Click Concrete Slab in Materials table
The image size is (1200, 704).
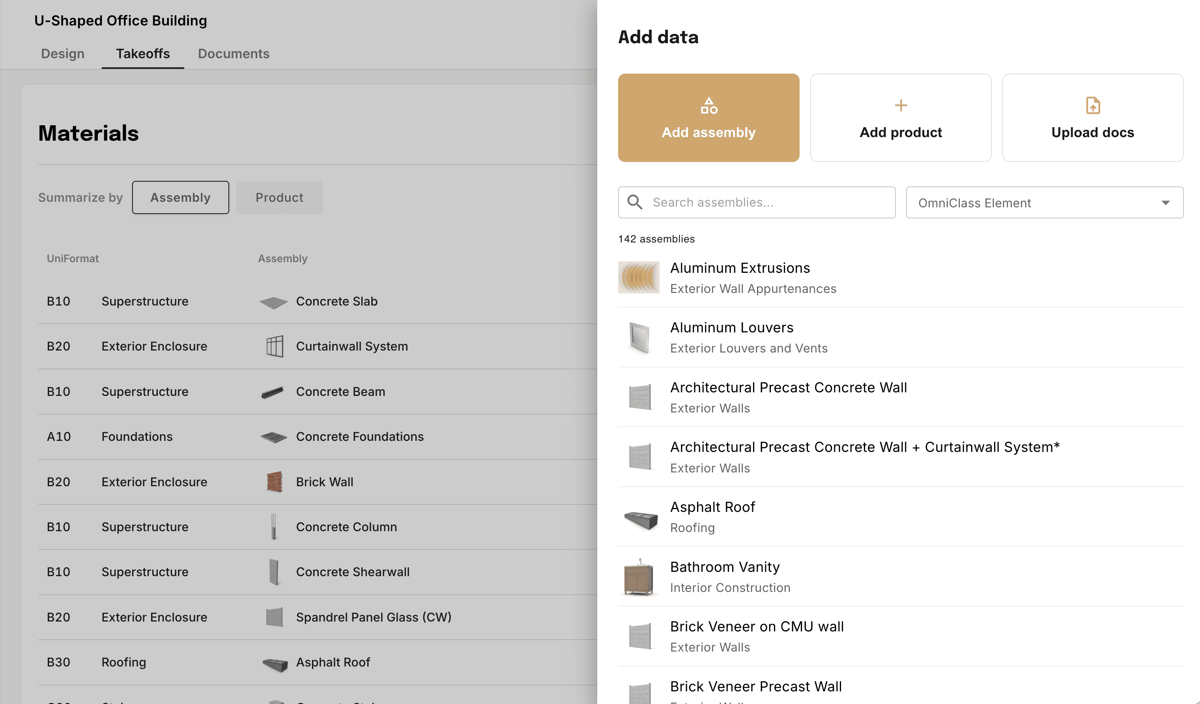click(337, 301)
